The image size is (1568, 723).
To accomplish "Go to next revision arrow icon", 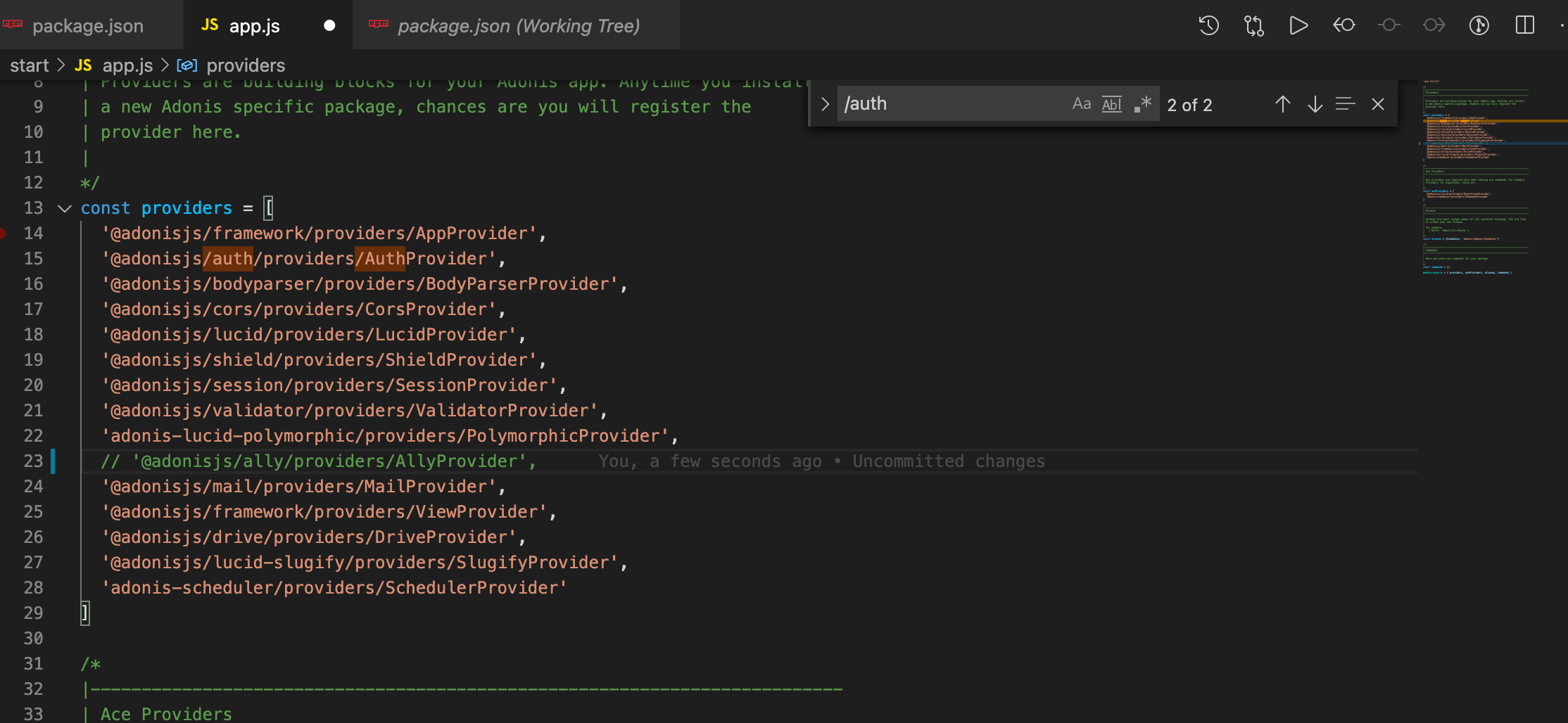I will tap(1434, 26).
